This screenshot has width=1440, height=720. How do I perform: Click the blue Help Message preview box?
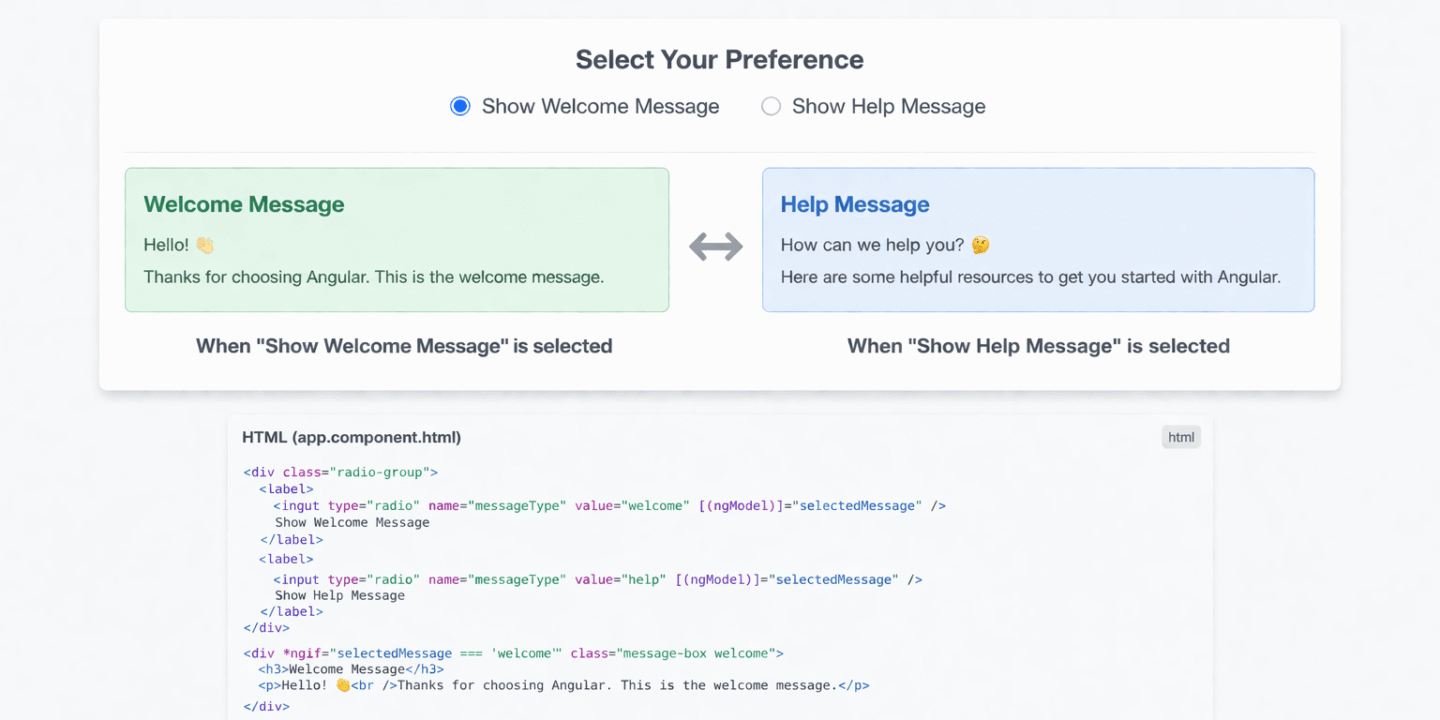[1039, 240]
